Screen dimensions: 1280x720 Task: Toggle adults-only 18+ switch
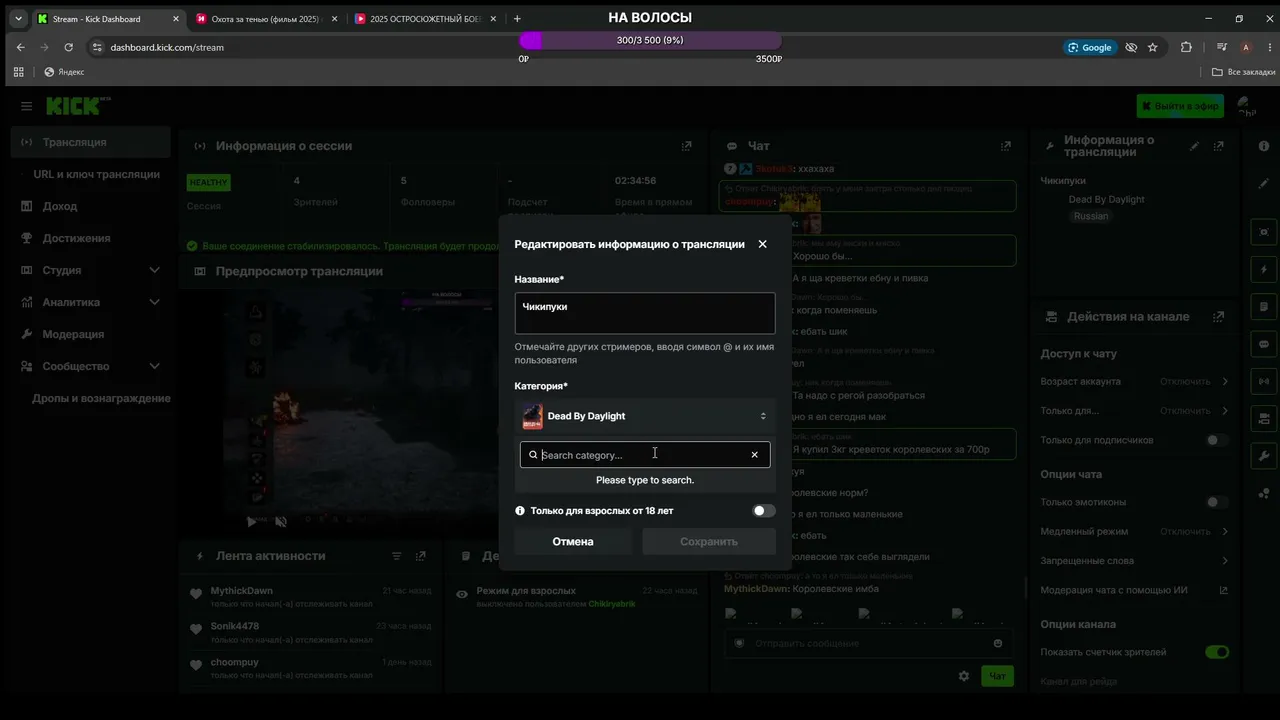click(x=764, y=511)
